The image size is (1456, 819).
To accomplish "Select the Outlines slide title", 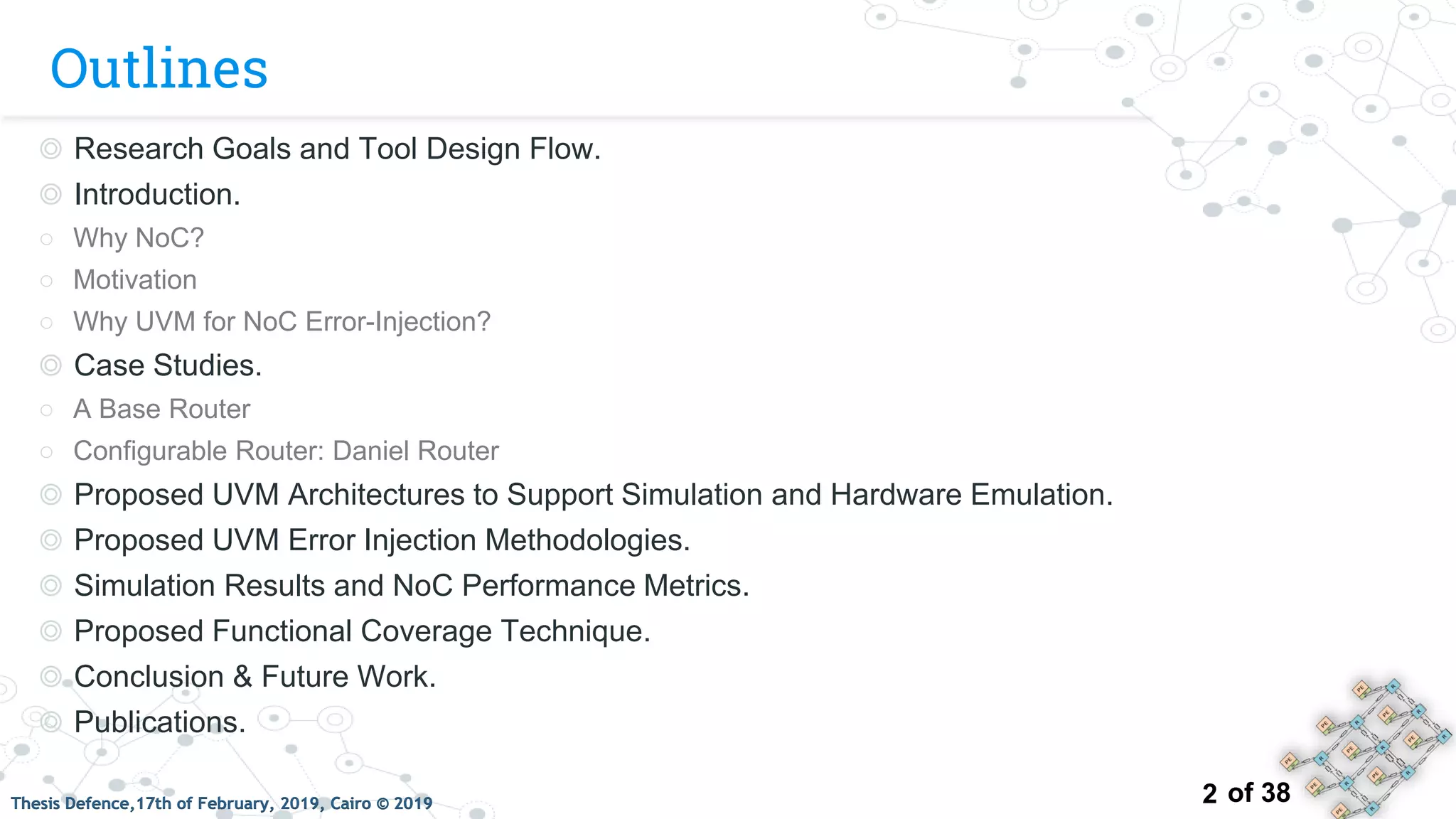I will (x=159, y=68).
